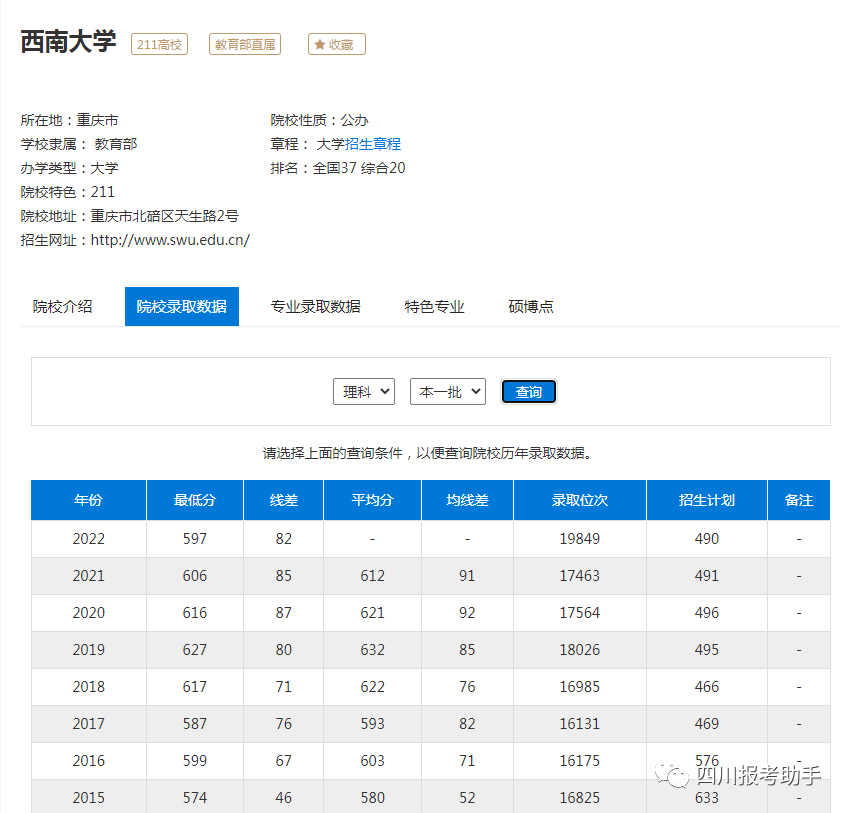This screenshot has width=849, height=813.
Task: Click the 平均分 column header
Action: [373, 500]
